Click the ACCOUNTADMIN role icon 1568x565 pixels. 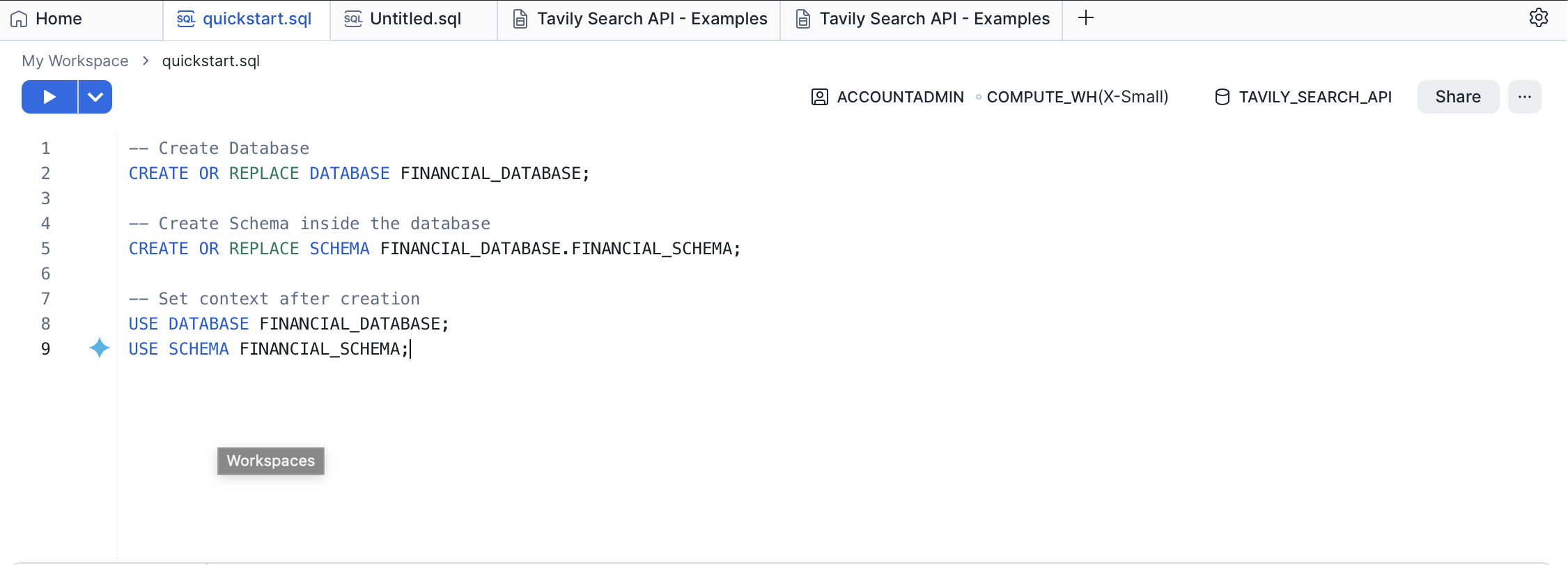point(820,97)
